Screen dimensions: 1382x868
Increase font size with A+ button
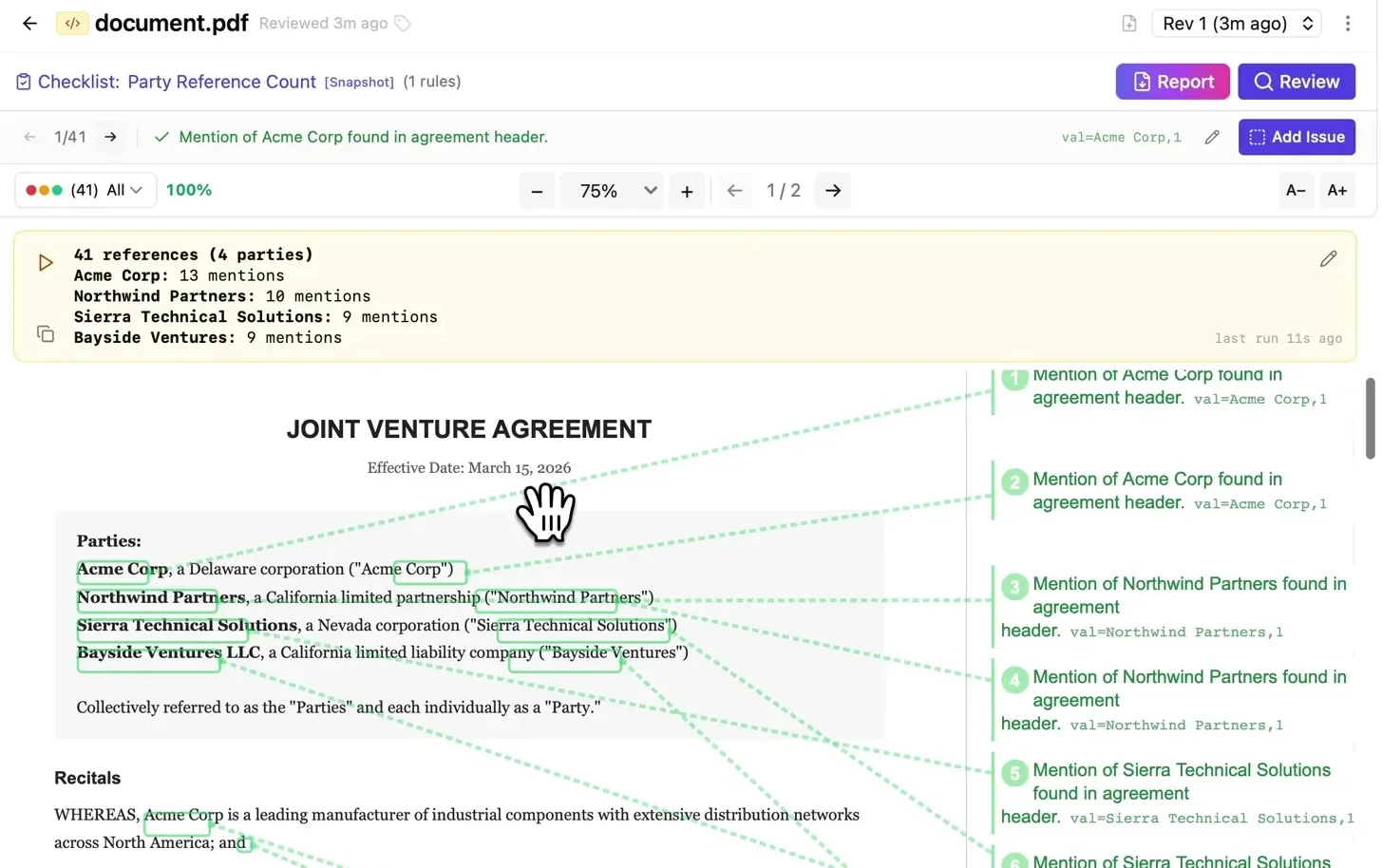pos(1337,190)
